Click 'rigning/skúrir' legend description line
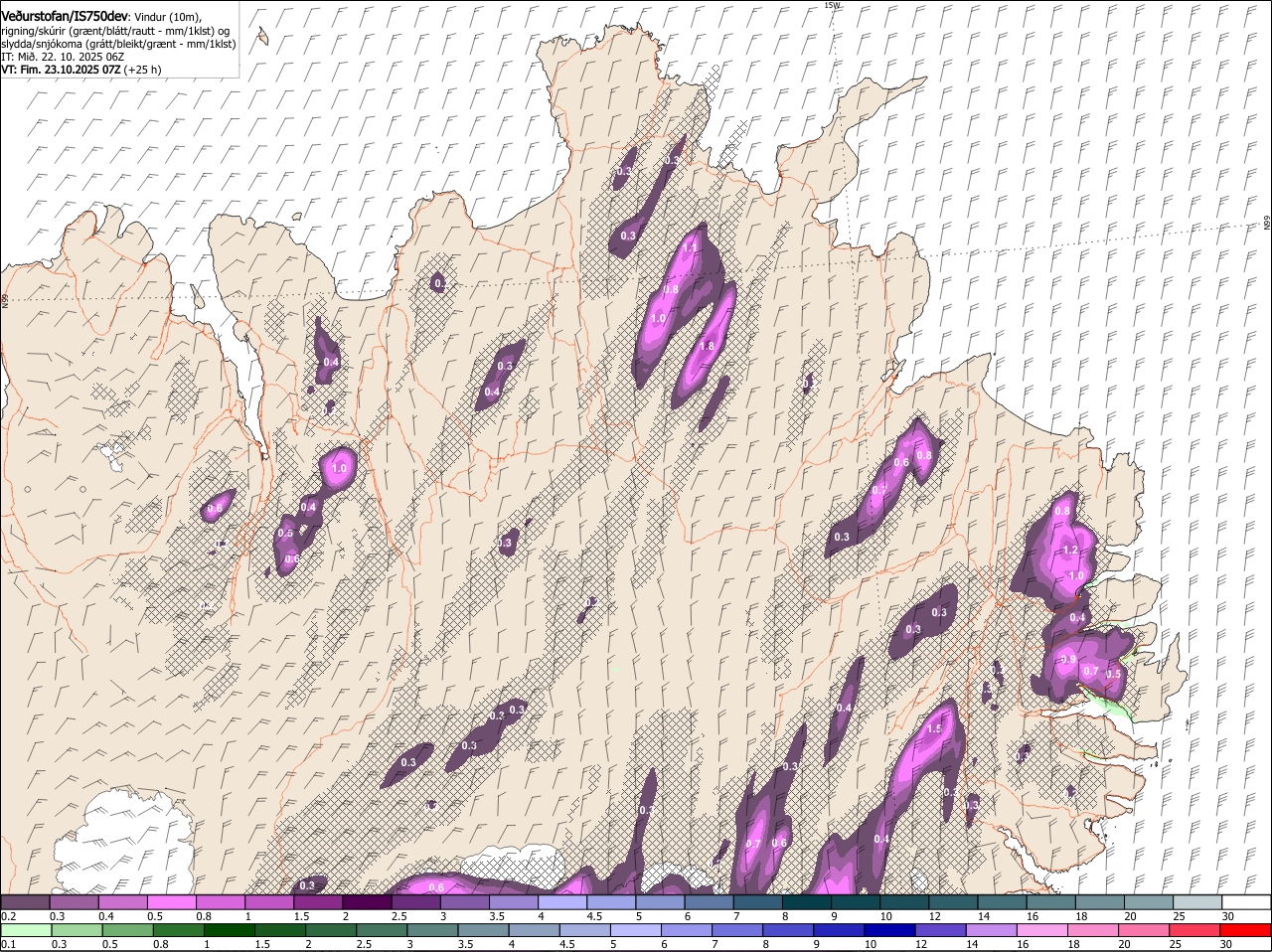Image resolution: width=1272 pixels, height=952 pixels. (x=115, y=30)
